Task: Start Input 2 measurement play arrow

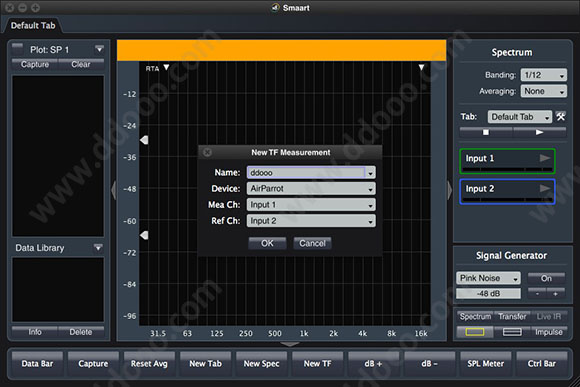Action: tap(544, 188)
